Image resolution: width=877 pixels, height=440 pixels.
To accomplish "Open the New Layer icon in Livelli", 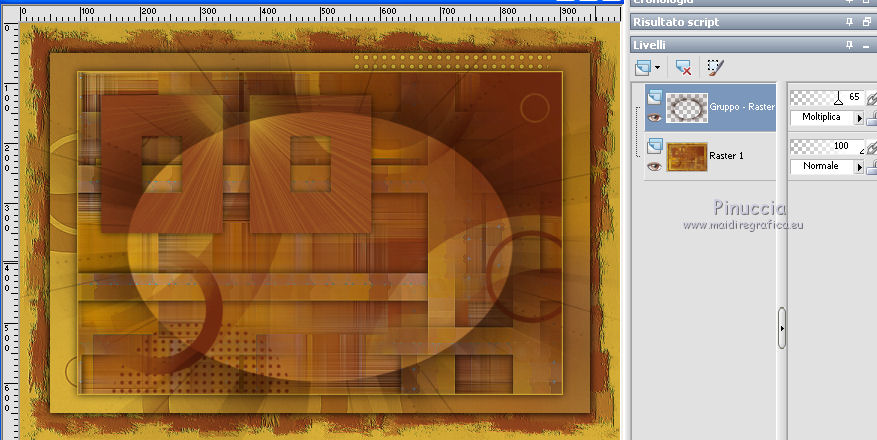I will point(643,68).
